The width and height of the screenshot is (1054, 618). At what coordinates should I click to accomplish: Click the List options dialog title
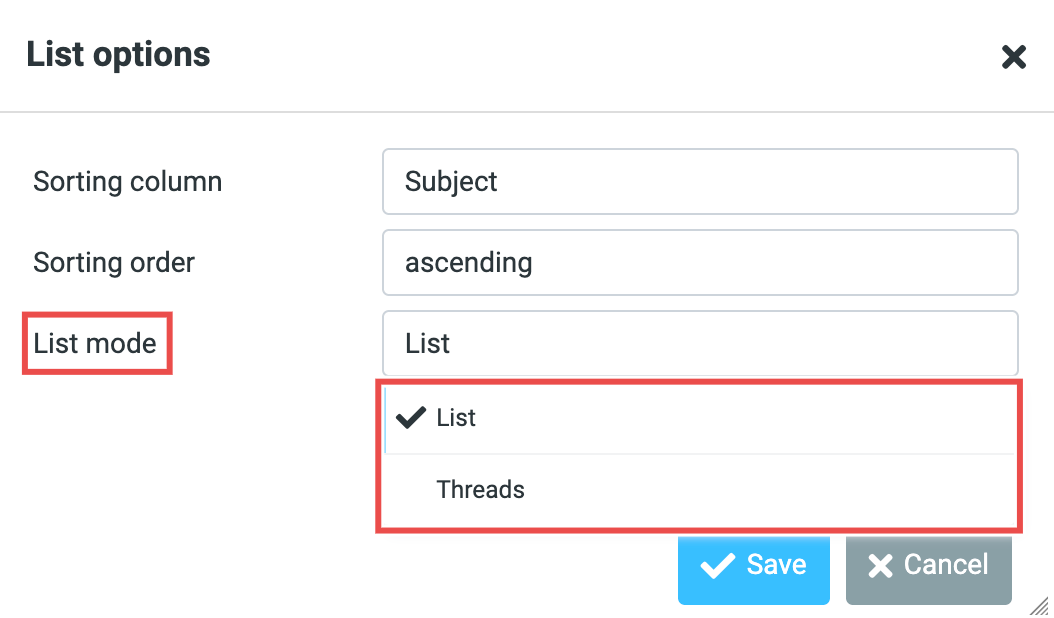[118, 54]
